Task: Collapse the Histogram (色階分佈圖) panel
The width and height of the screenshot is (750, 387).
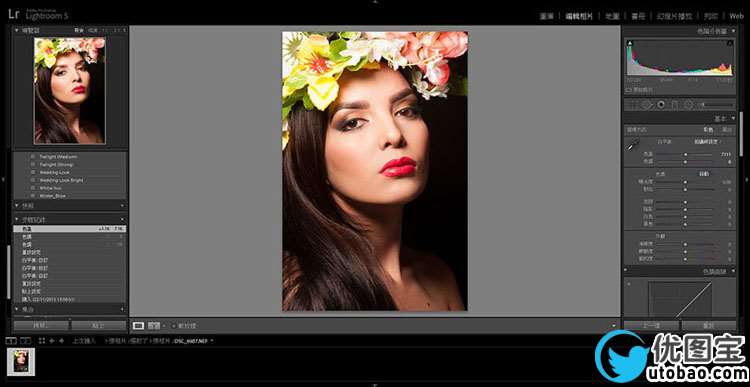Action: tap(733, 31)
